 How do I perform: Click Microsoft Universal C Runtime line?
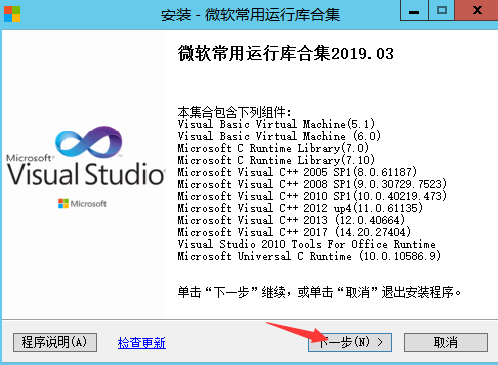click(309, 256)
